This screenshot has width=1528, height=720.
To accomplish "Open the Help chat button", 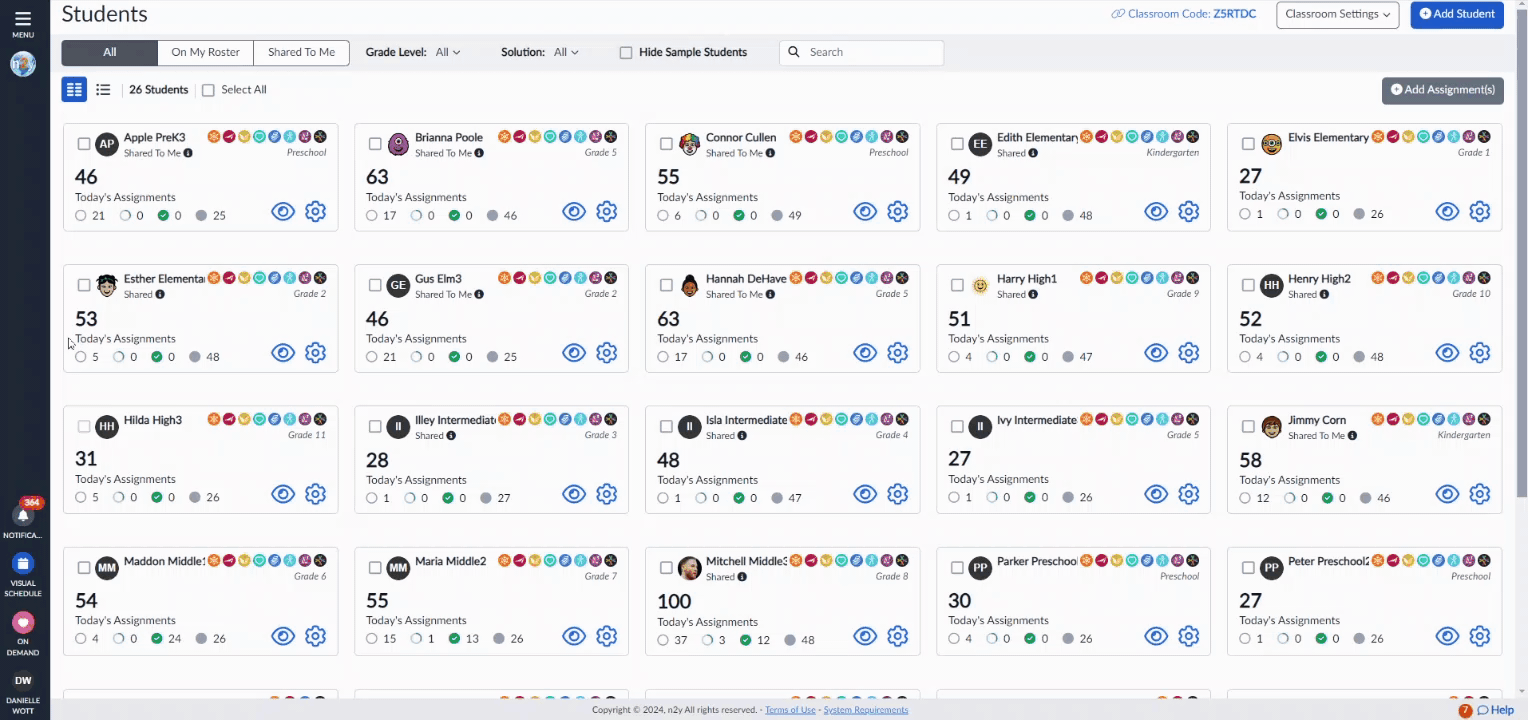I will 1495,710.
